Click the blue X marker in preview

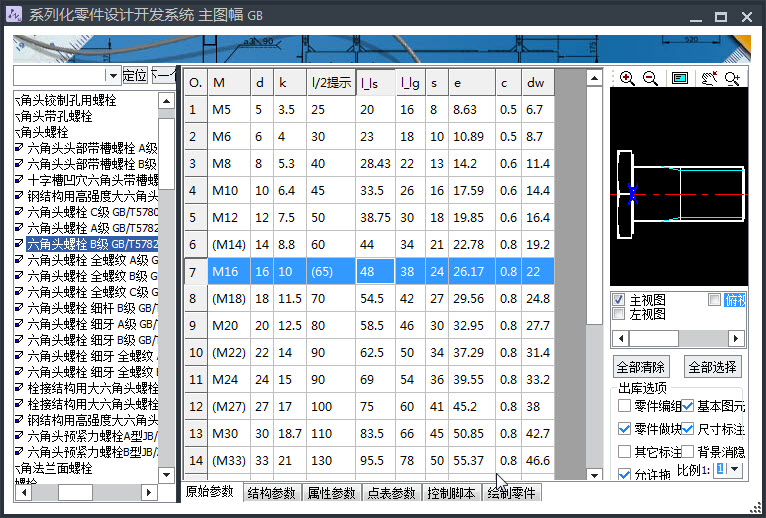(x=632, y=195)
